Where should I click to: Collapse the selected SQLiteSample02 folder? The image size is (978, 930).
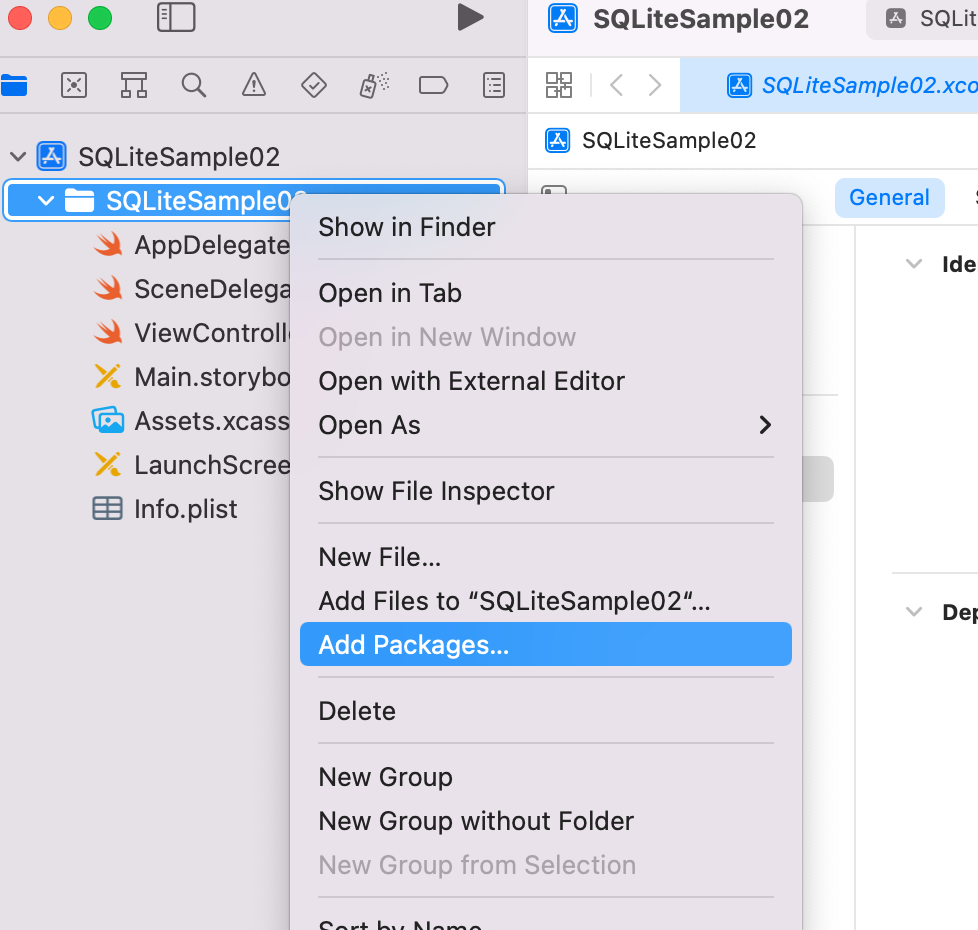click(x=46, y=201)
